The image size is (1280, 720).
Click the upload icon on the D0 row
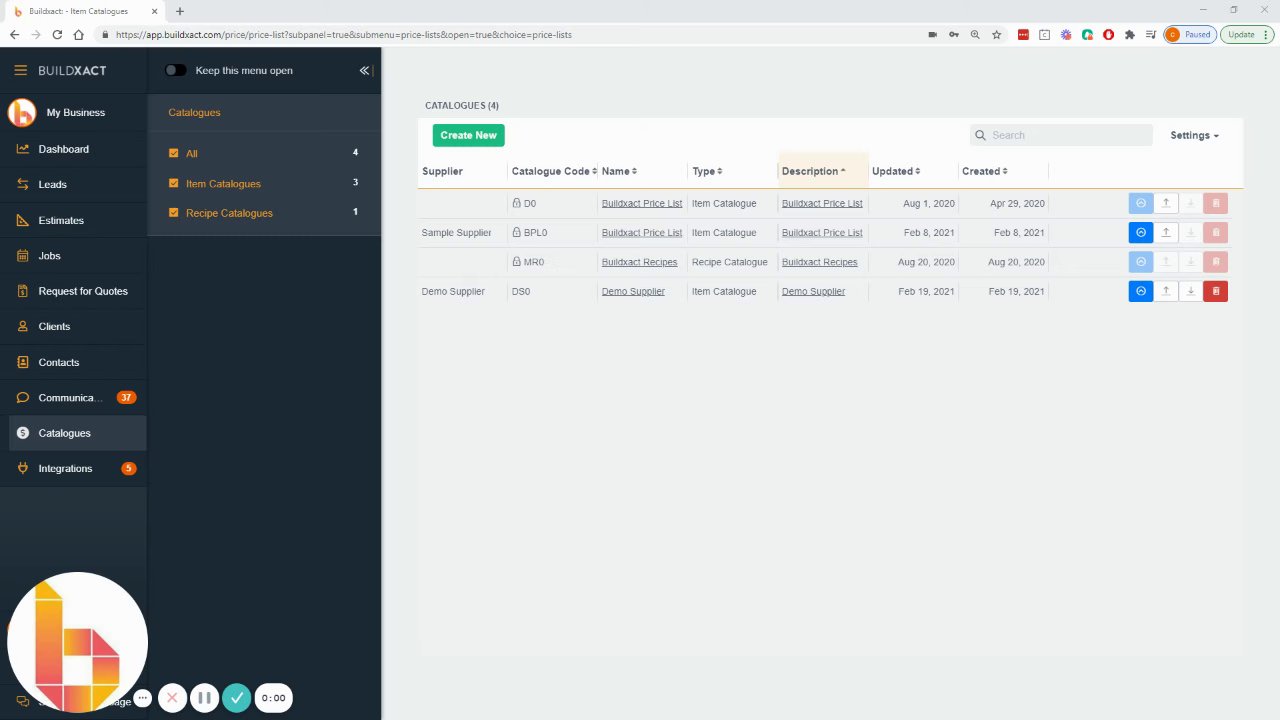(x=1165, y=203)
